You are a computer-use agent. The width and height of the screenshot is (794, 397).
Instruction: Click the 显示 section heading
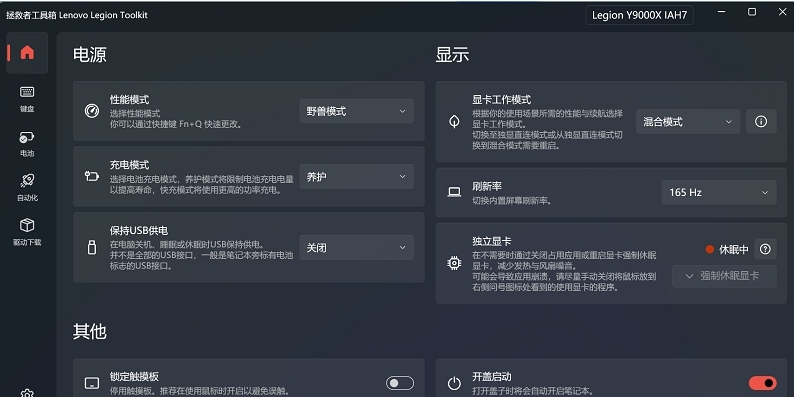pyautogui.click(x=452, y=55)
